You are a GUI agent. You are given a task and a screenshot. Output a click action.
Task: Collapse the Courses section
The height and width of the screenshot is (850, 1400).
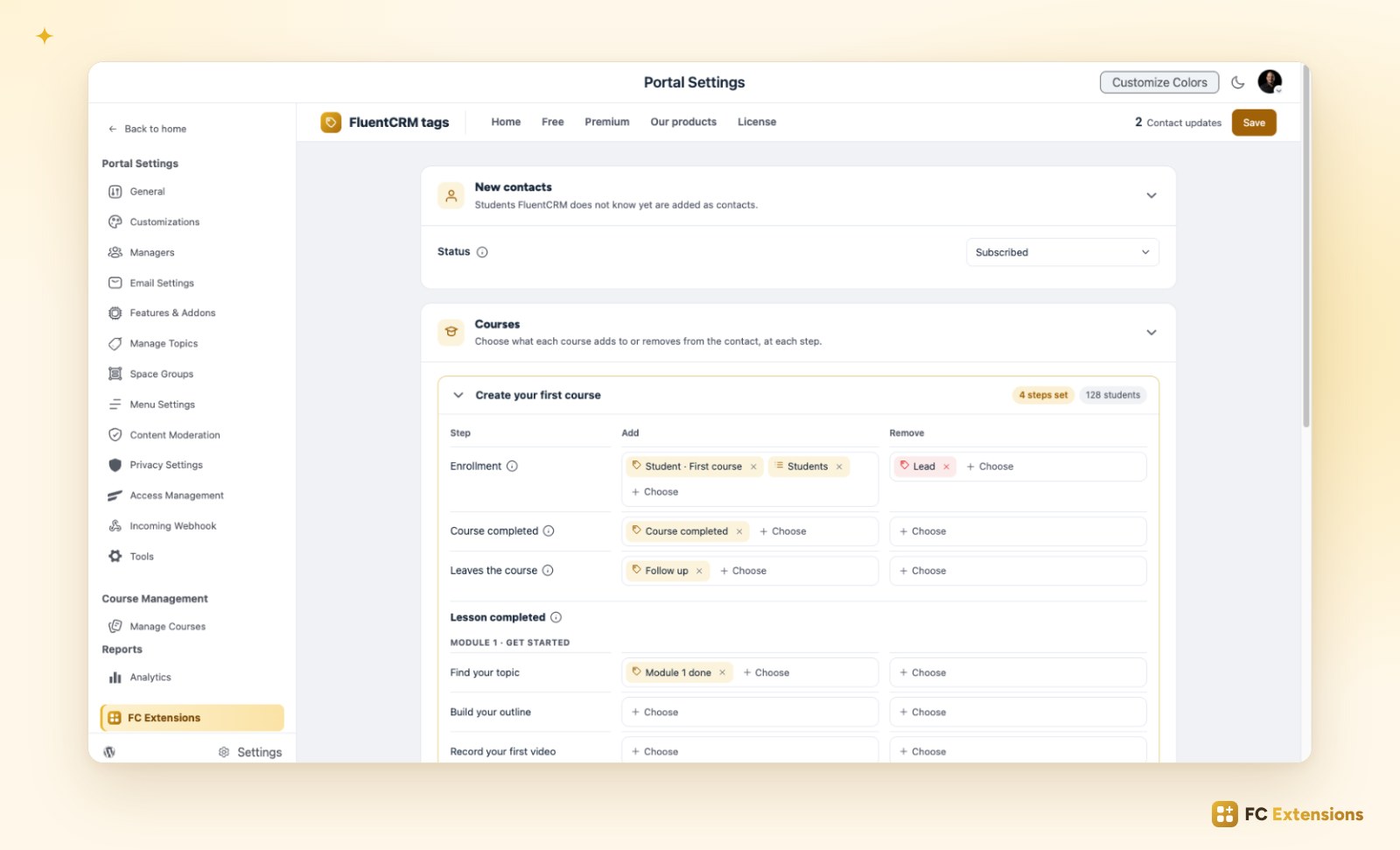(x=1151, y=333)
